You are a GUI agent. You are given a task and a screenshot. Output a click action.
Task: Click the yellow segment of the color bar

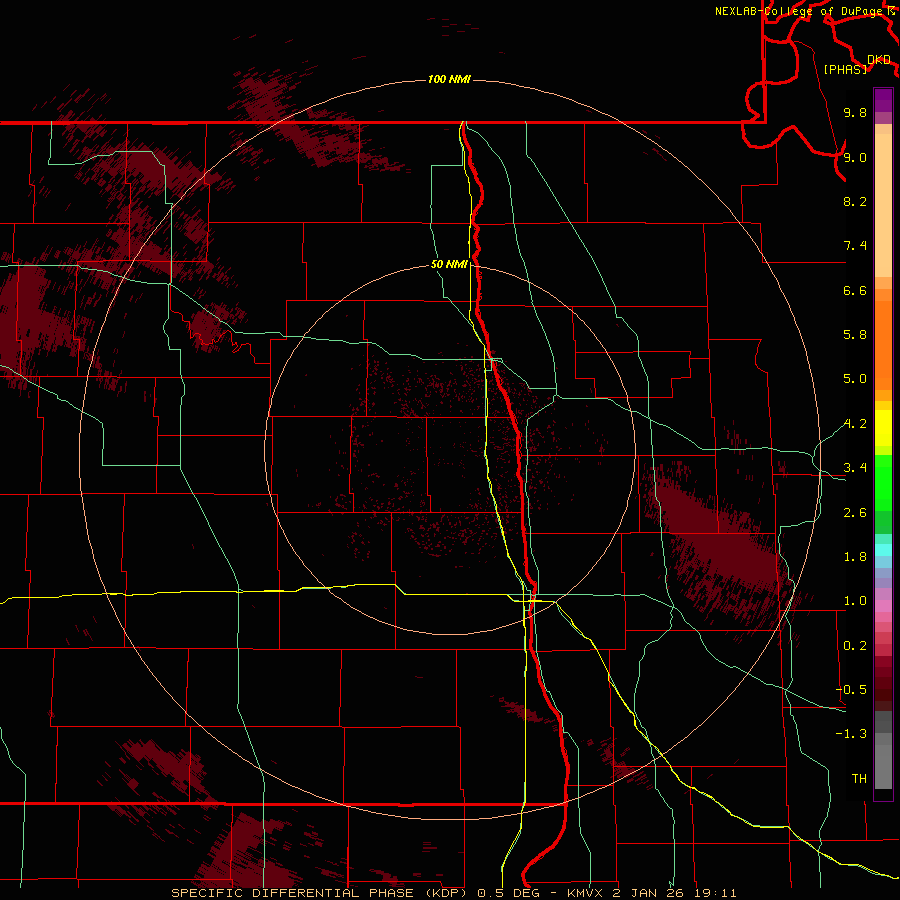pos(883,428)
